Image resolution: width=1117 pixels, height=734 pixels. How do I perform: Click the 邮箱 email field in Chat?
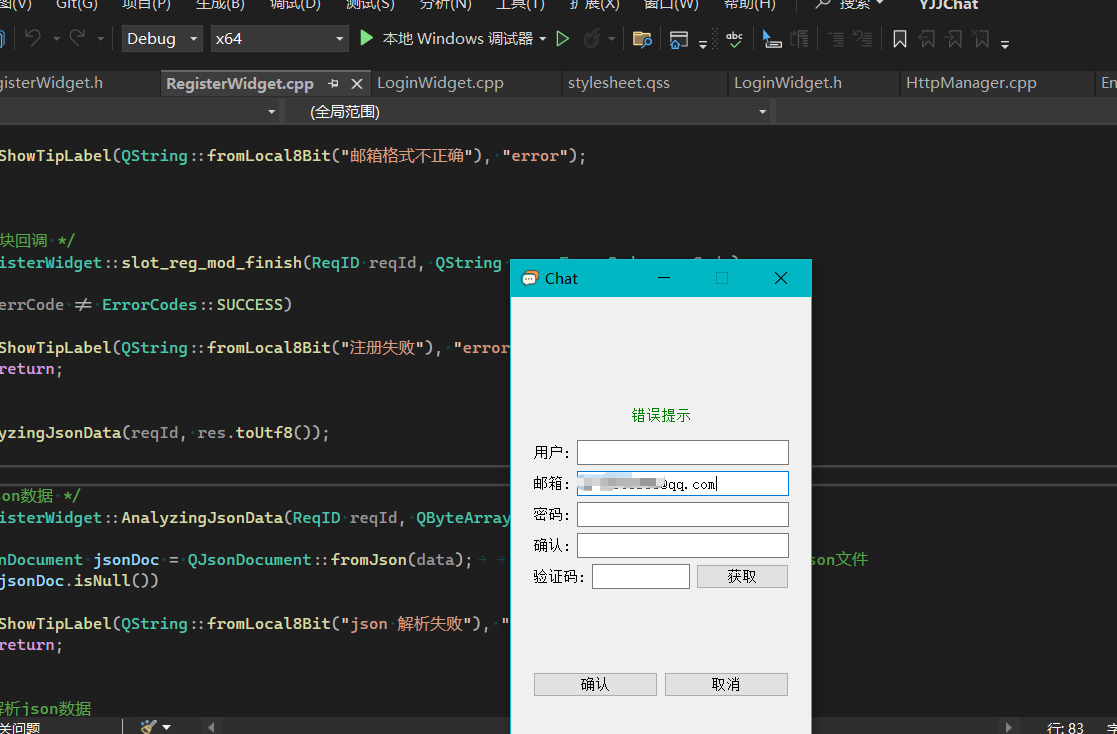(682, 483)
